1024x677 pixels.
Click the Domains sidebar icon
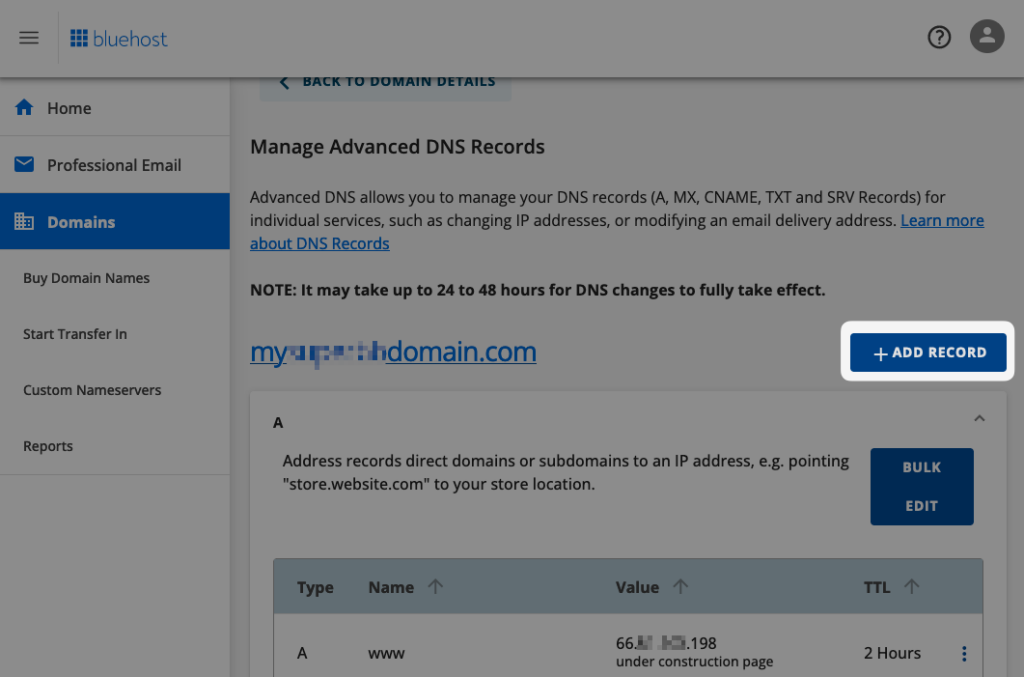[x=23, y=220]
